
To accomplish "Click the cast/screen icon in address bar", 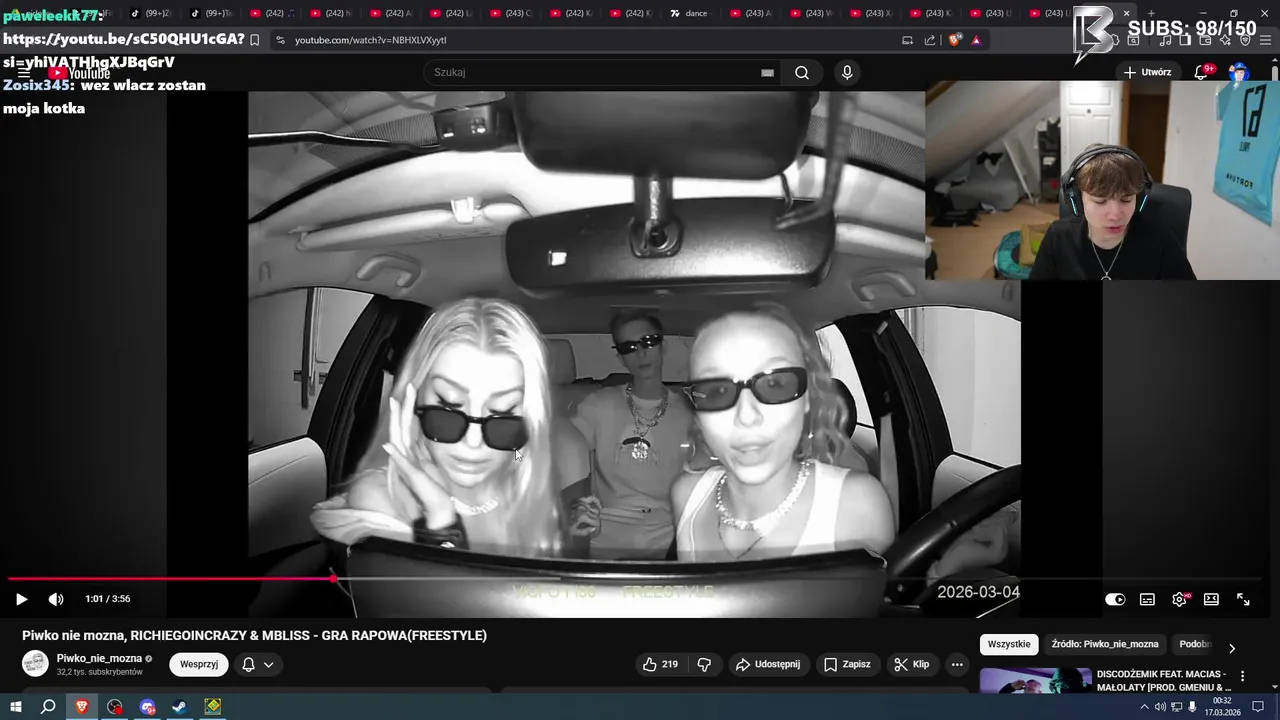I will [907, 40].
